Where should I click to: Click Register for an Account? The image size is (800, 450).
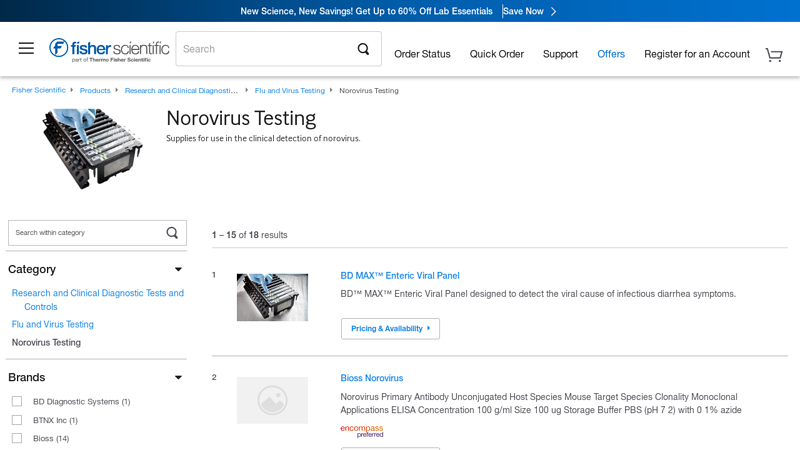(697, 54)
